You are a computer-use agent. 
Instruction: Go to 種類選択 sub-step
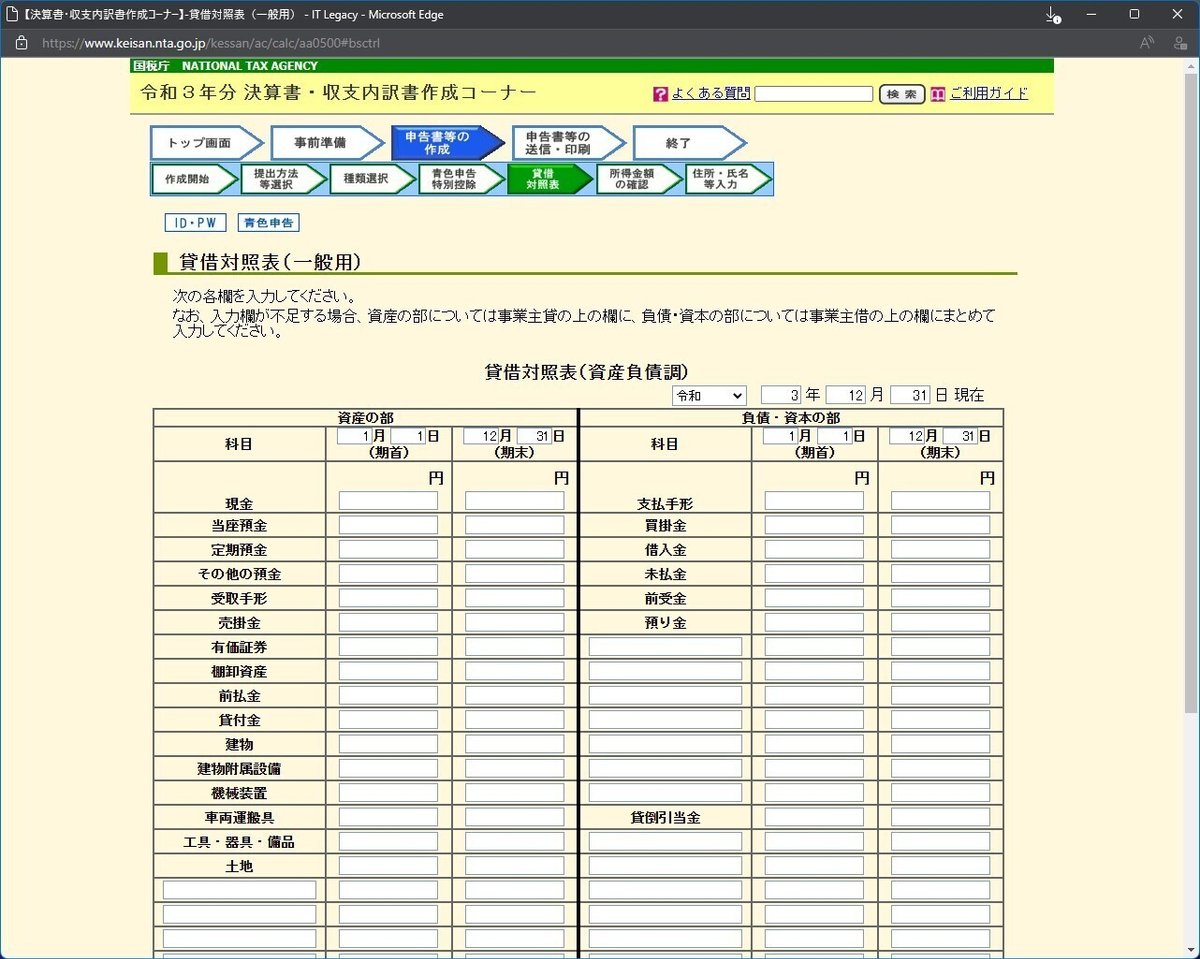pyautogui.click(x=372, y=179)
